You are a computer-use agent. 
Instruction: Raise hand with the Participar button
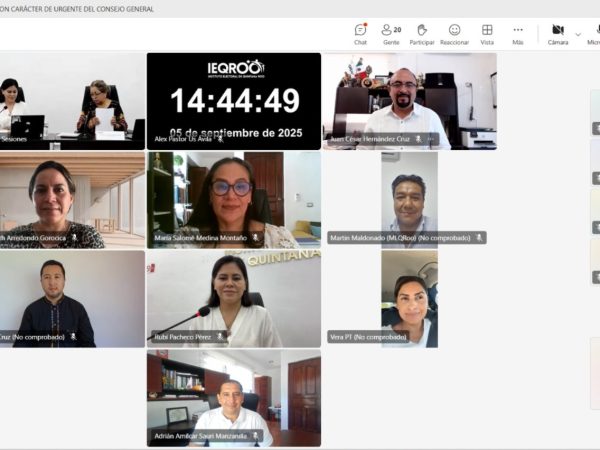tap(422, 34)
